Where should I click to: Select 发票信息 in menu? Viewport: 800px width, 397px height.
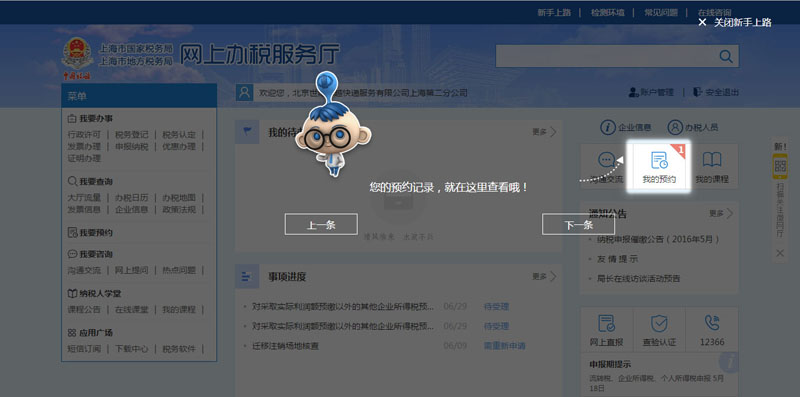click(x=84, y=209)
